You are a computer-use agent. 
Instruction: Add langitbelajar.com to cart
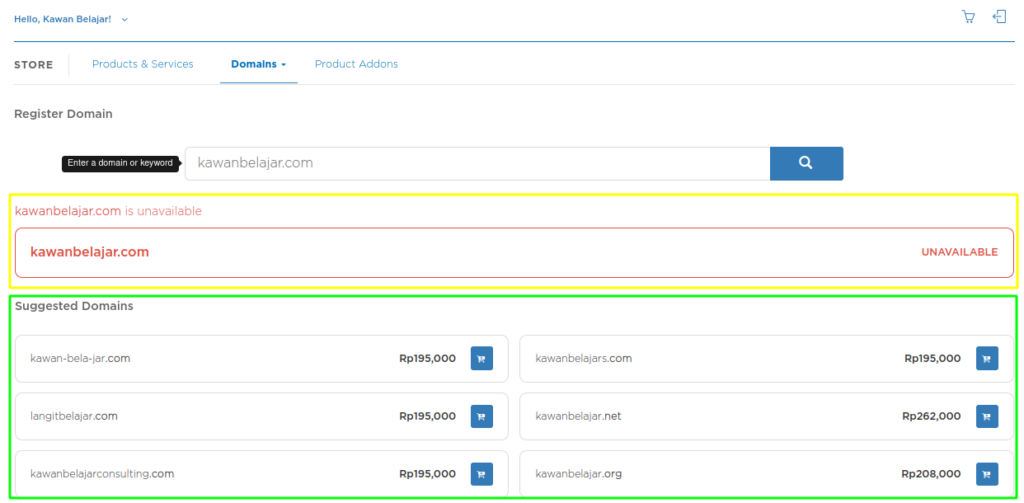click(x=481, y=417)
